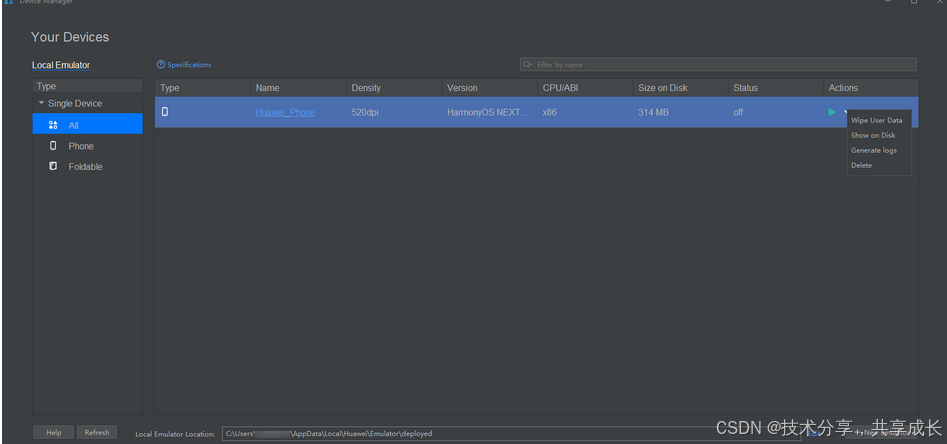The width and height of the screenshot is (947, 444).
Task: Click the Your Devices heading
Action: click(x=70, y=37)
